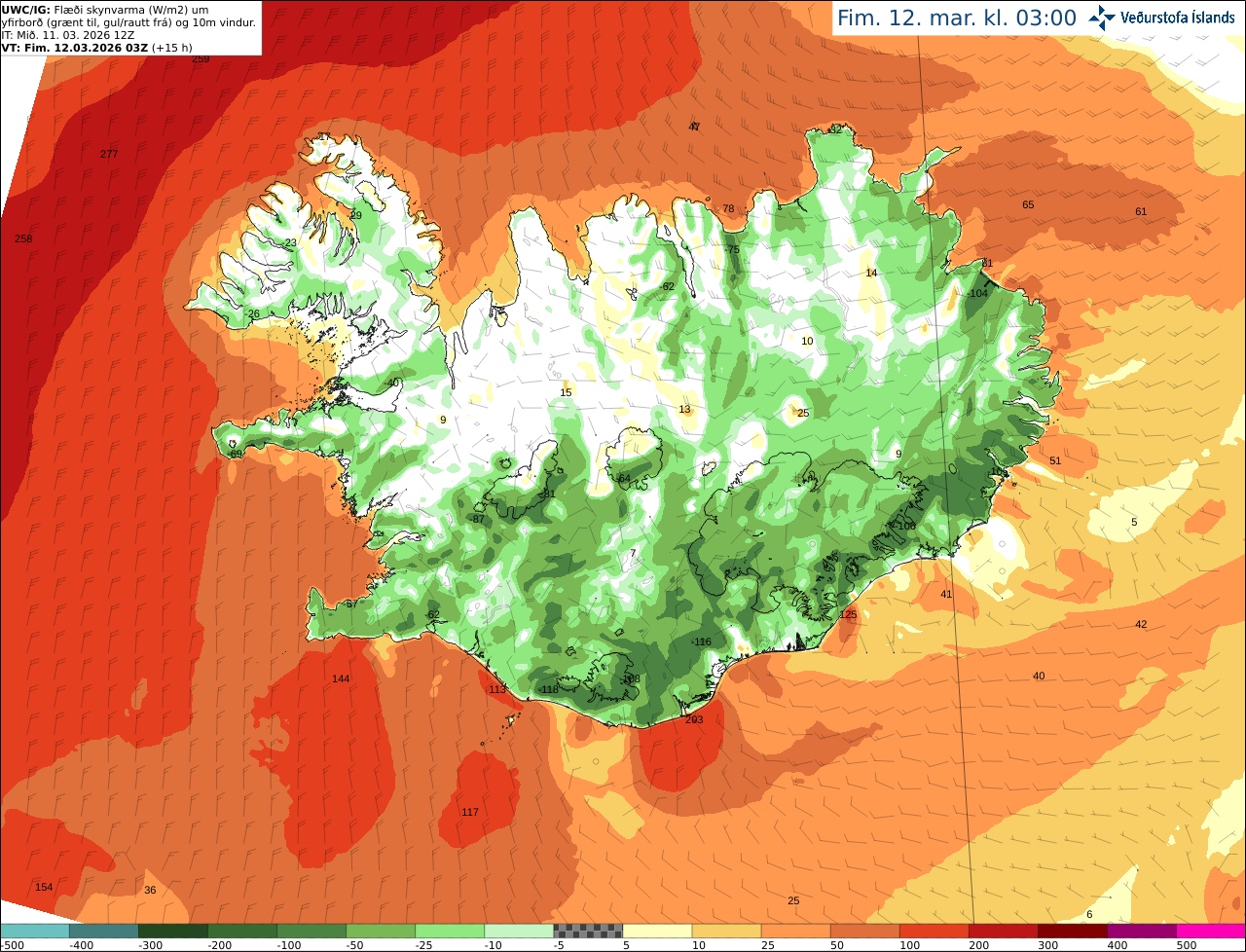Click the purple legend swatch labeled 400
The height and width of the screenshot is (952, 1246).
pyautogui.click(x=1140, y=931)
